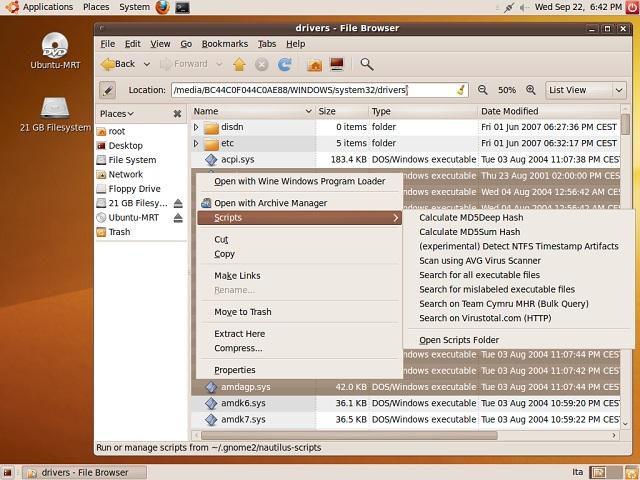Viewport: 640px width, 480px height.
Task: Toggle the location bar text/button mode
Action: point(109,90)
